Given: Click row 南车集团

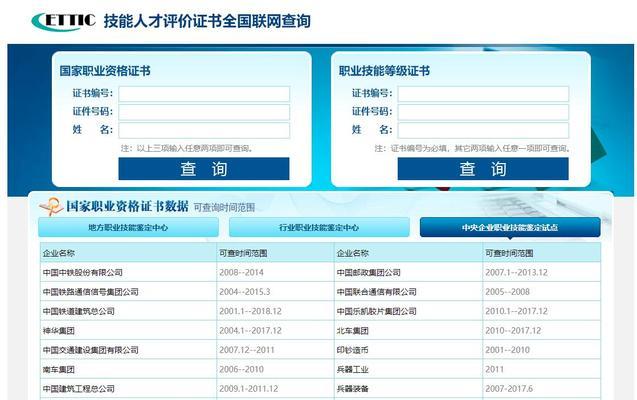Looking at the screenshot, I should pos(59,370).
